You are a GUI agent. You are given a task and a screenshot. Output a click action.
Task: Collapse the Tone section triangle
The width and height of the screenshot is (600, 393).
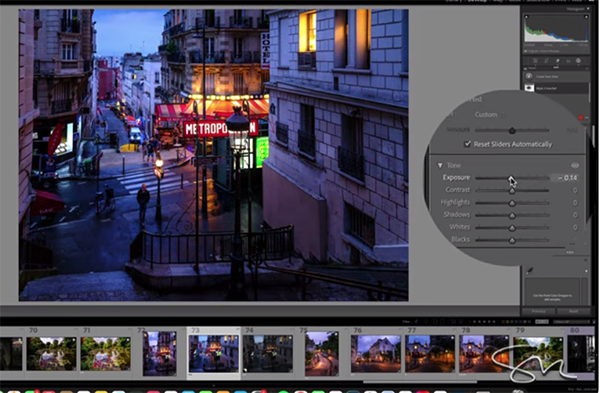440,165
